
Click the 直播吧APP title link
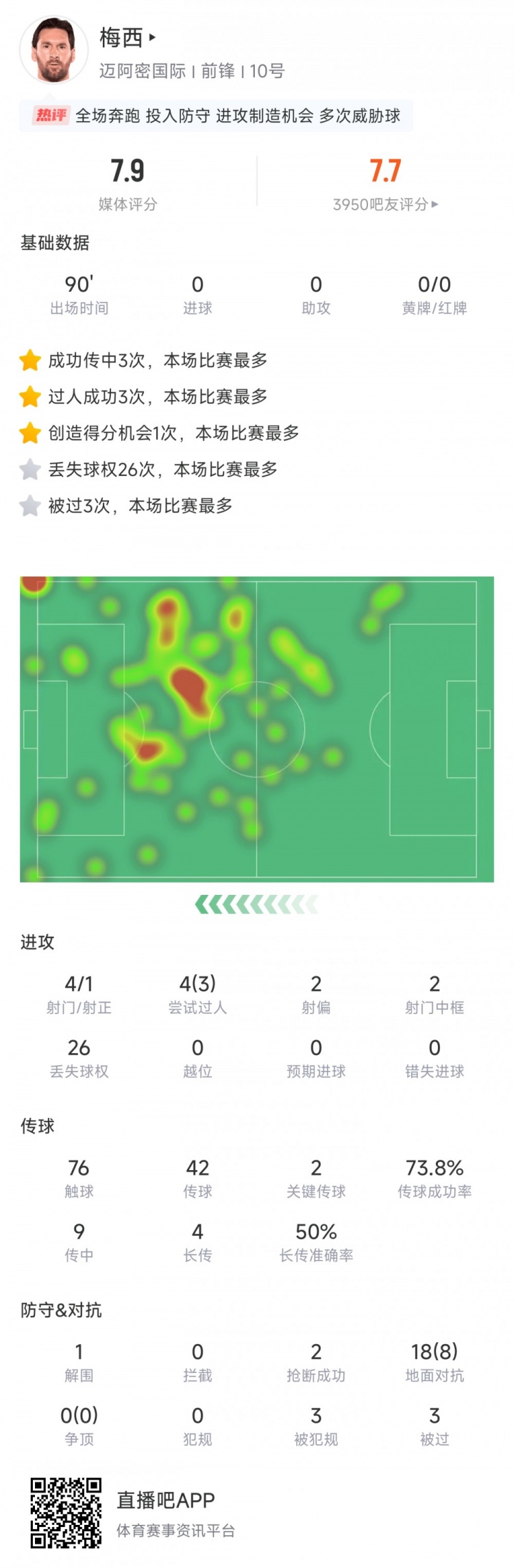[x=166, y=1501]
